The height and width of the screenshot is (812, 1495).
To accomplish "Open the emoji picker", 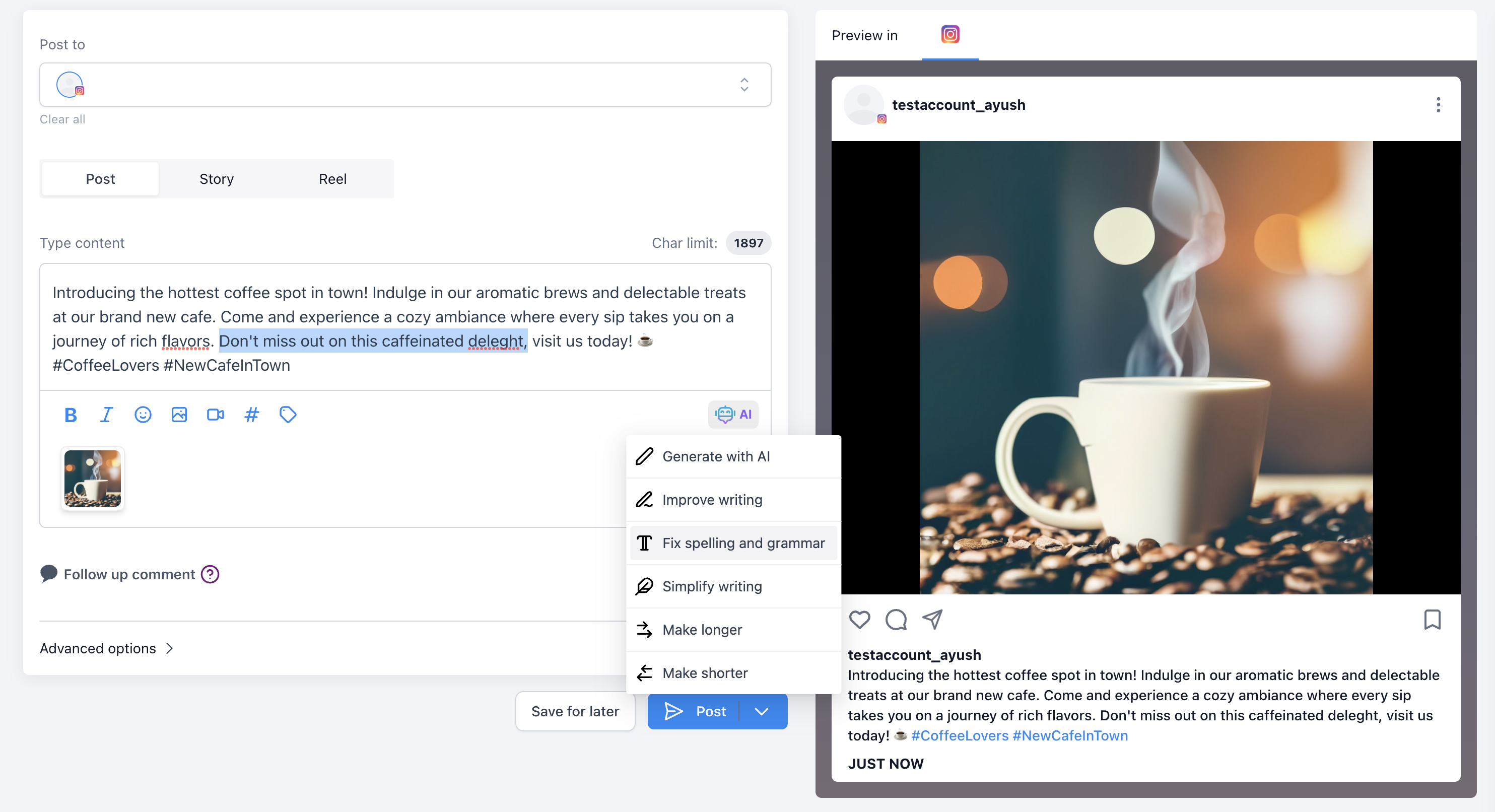I will [x=143, y=415].
